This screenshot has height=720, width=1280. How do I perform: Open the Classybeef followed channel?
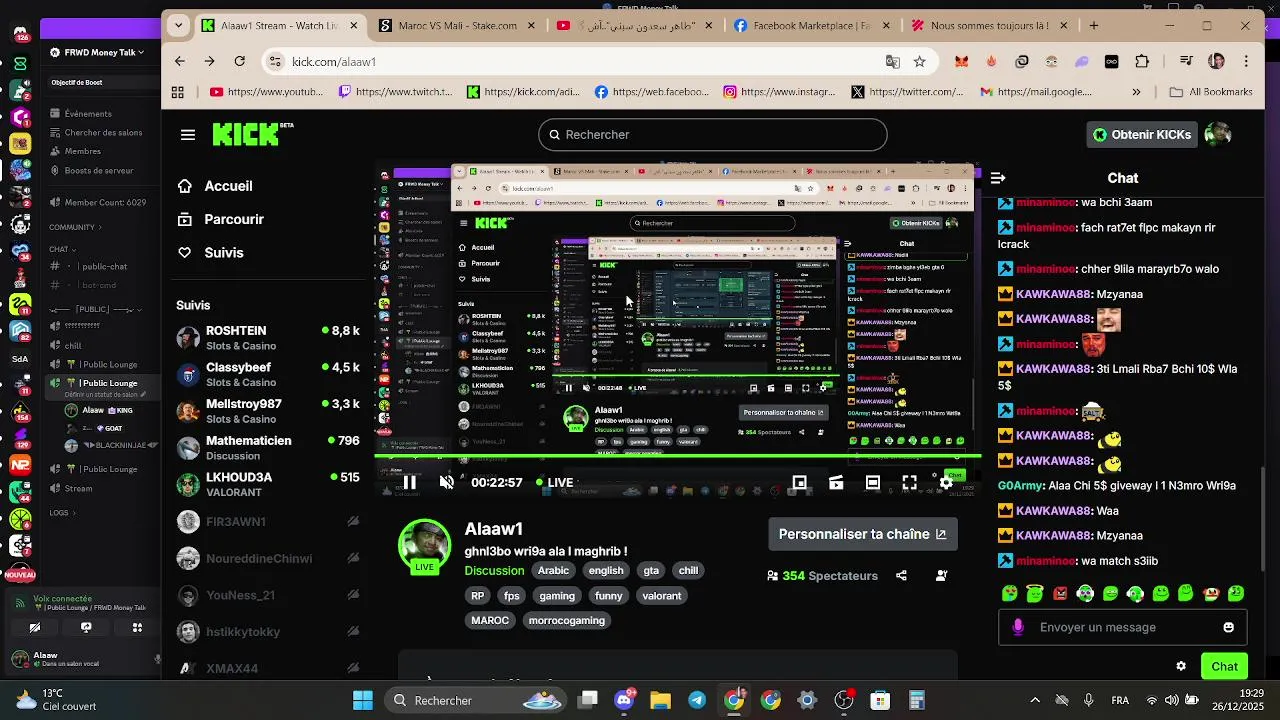click(268, 375)
